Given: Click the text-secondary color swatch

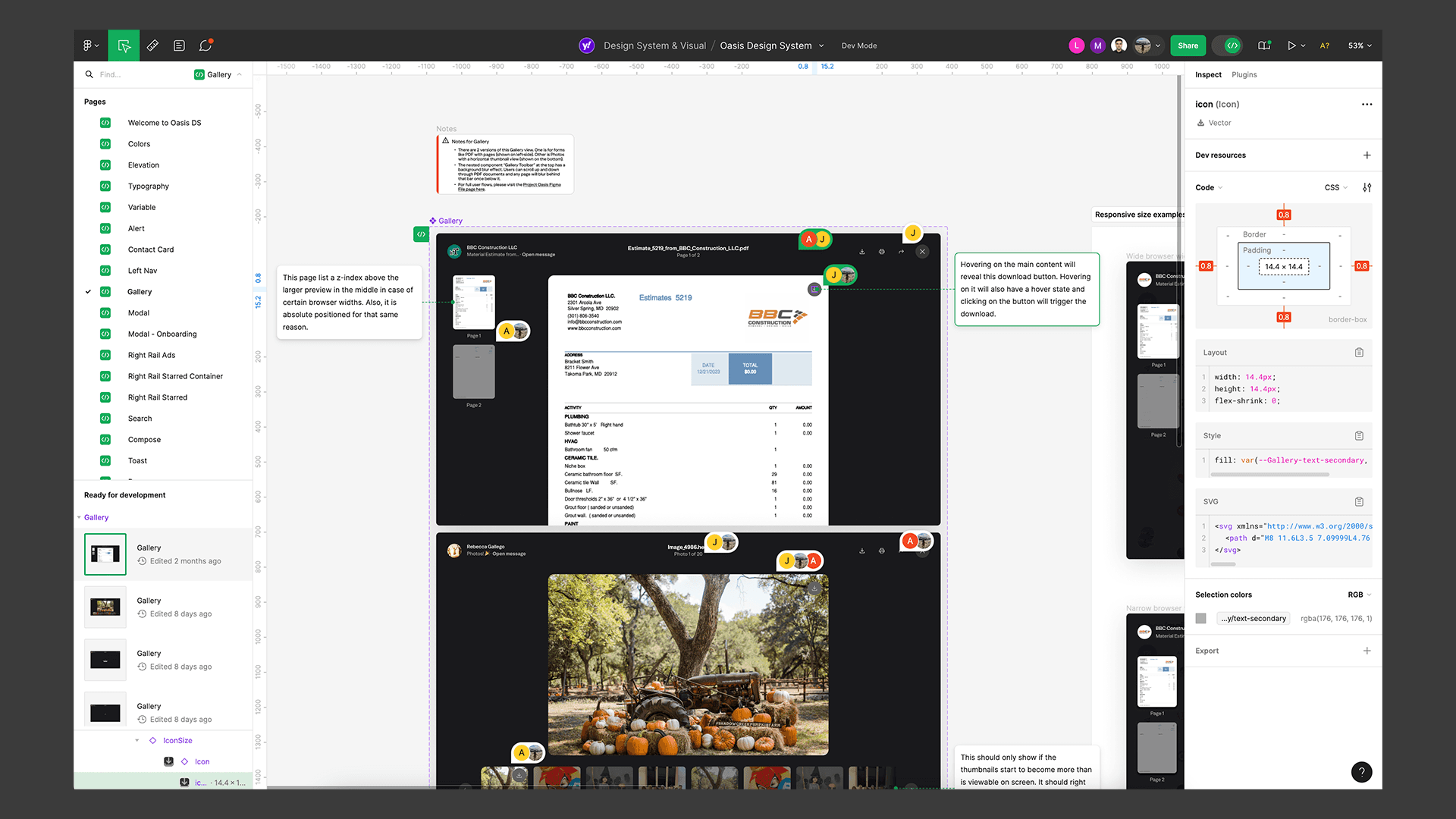Looking at the screenshot, I should (1200, 618).
